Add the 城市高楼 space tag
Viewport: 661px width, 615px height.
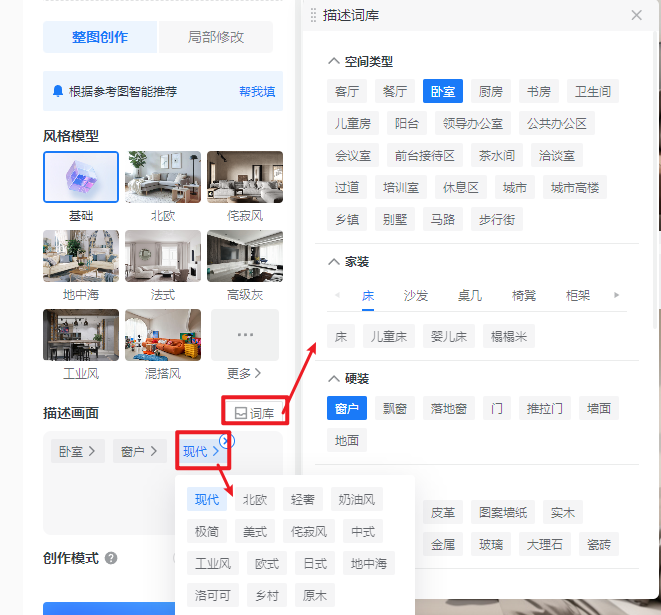[x=575, y=187]
